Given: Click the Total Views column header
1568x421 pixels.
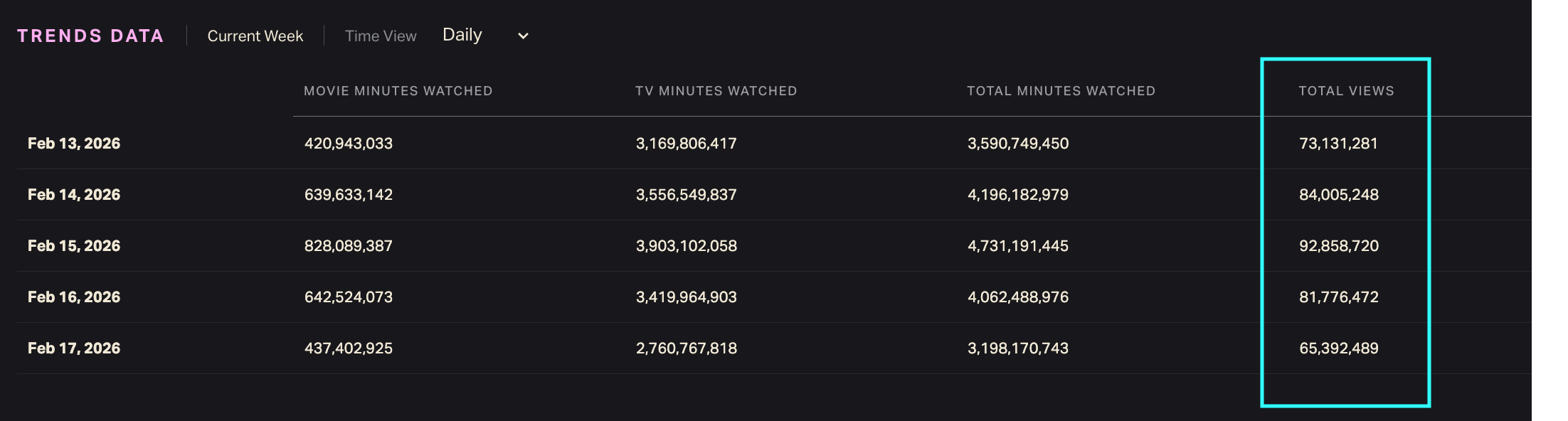Looking at the screenshot, I should click(1346, 91).
